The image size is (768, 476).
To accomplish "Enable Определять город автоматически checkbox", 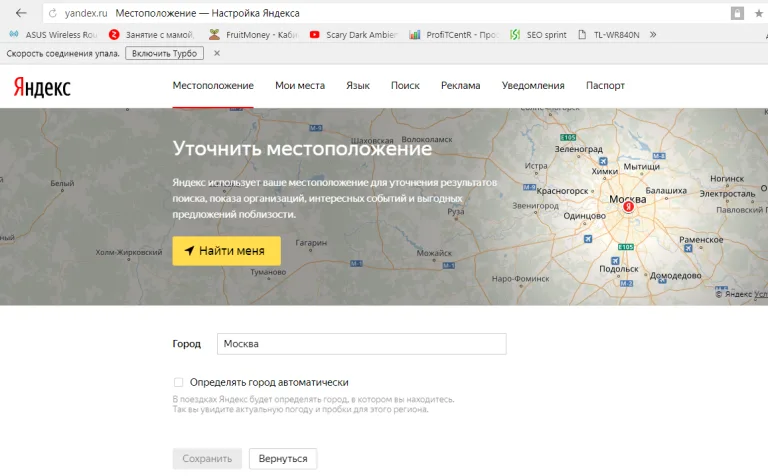I will 178,382.
